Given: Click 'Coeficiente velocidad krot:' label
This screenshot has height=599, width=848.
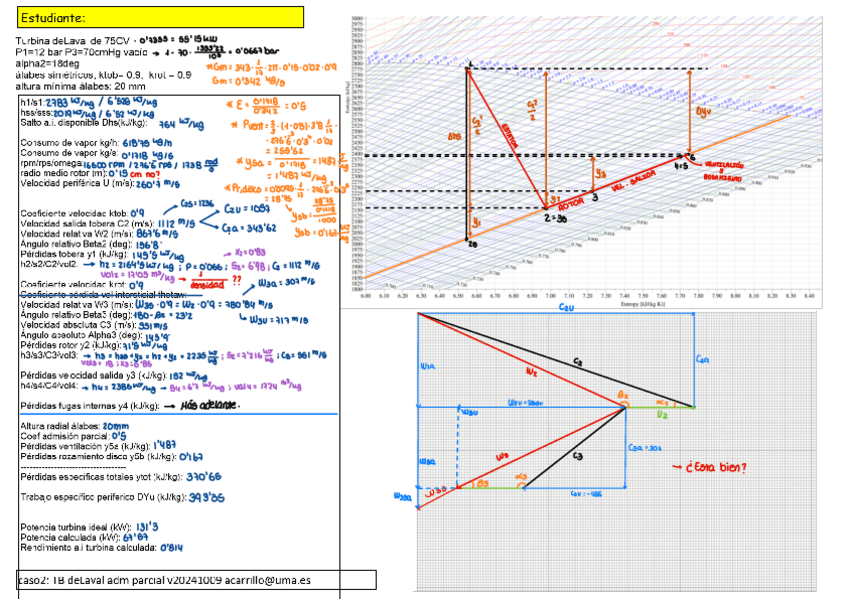Looking at the screenshot, I should pyautogui.click(x=74, y=284).
